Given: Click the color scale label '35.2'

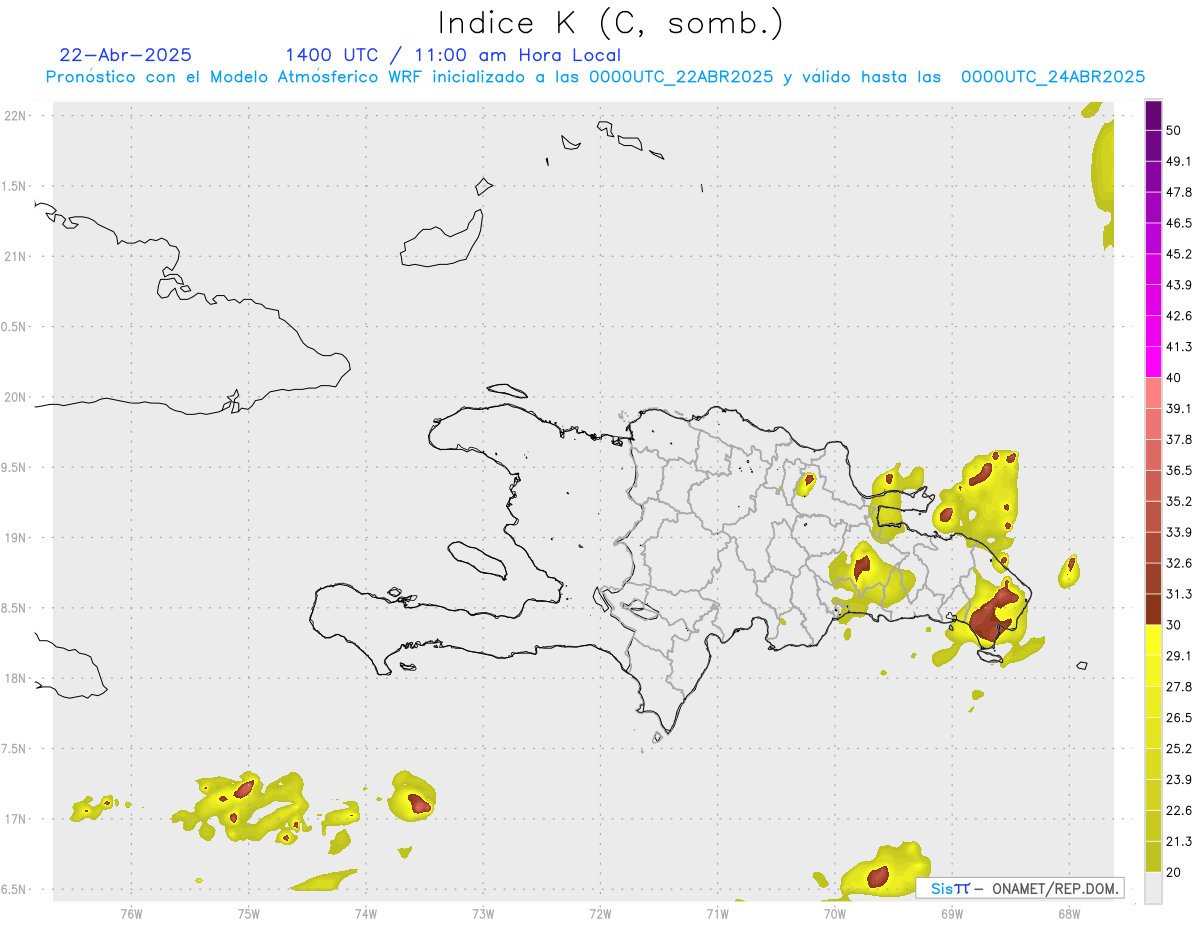Looking at the screenshot, I should click(1179, 501).
